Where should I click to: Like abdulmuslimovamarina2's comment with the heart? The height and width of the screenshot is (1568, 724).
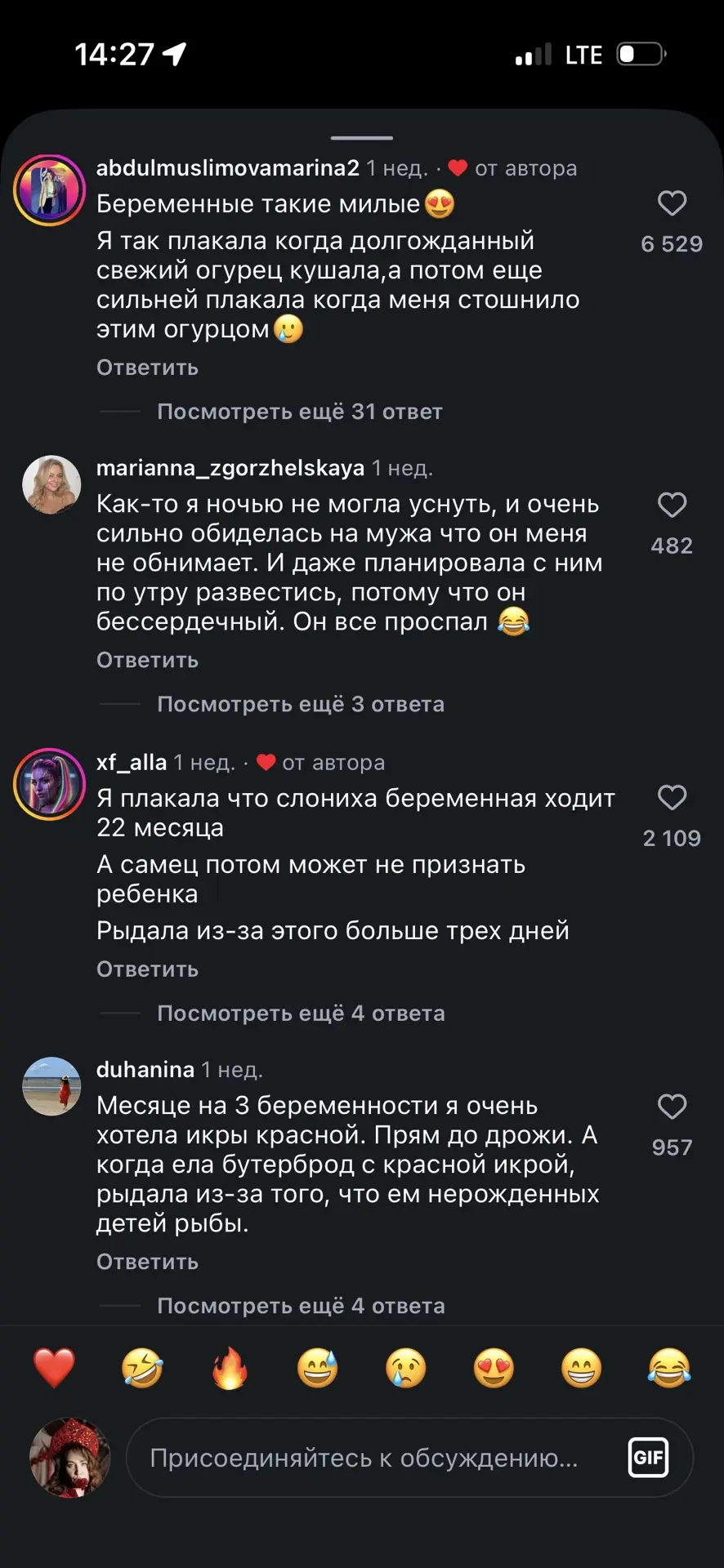672,203
